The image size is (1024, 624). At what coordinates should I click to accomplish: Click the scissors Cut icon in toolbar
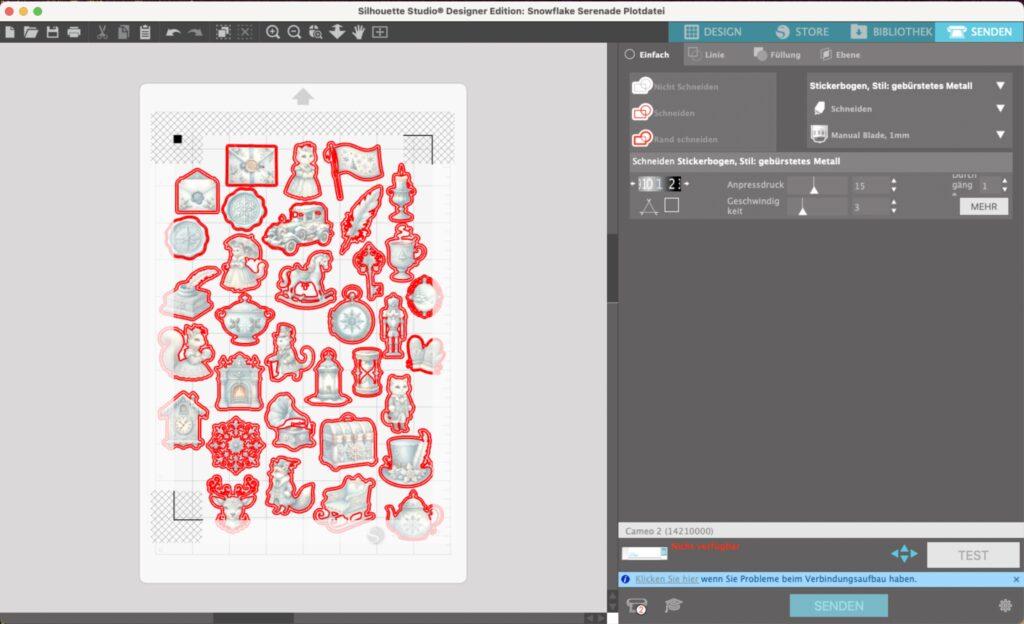(102, 32)
